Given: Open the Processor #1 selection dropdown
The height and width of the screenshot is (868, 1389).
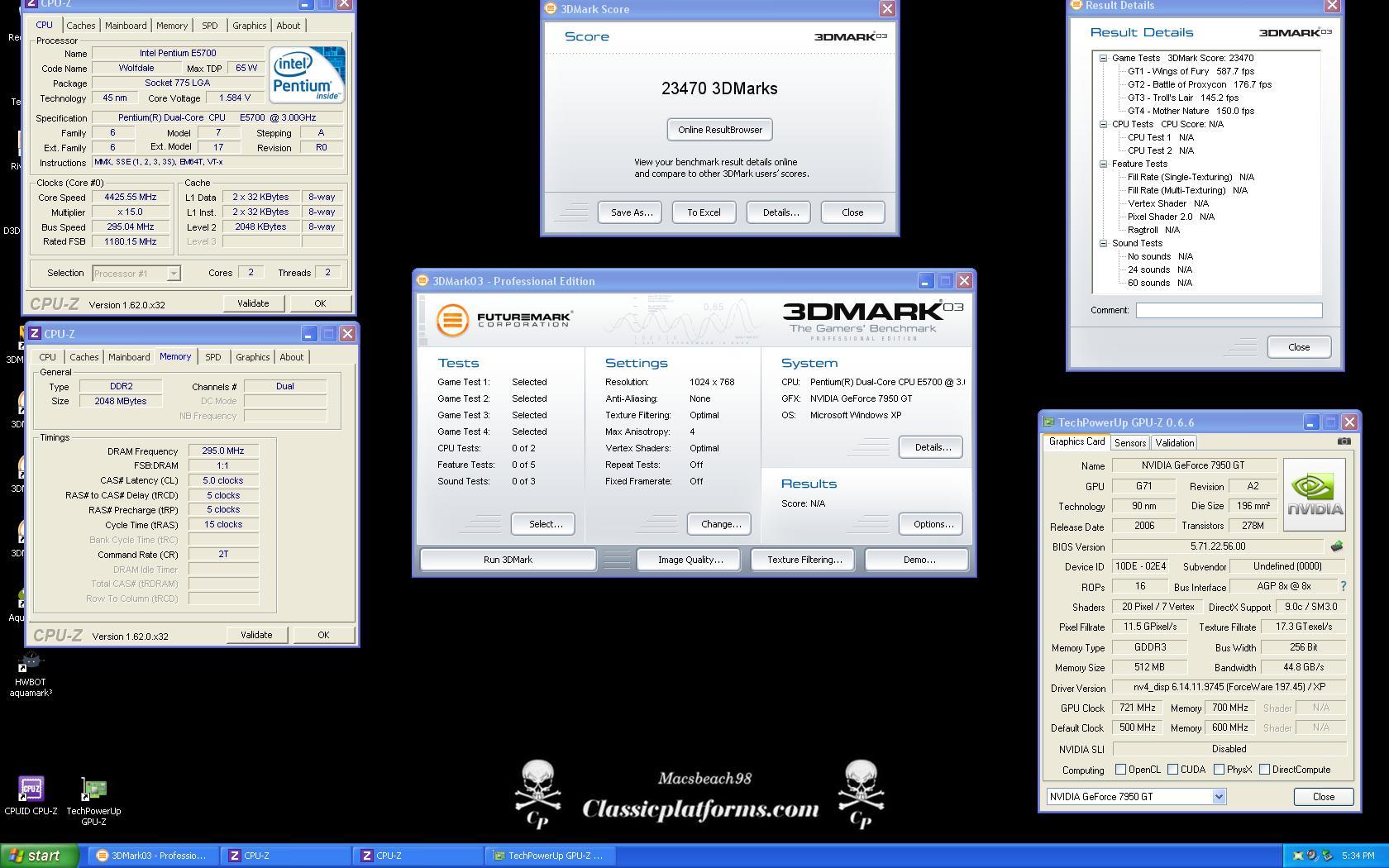Looking at the screenshot, I should coord(174,273).
